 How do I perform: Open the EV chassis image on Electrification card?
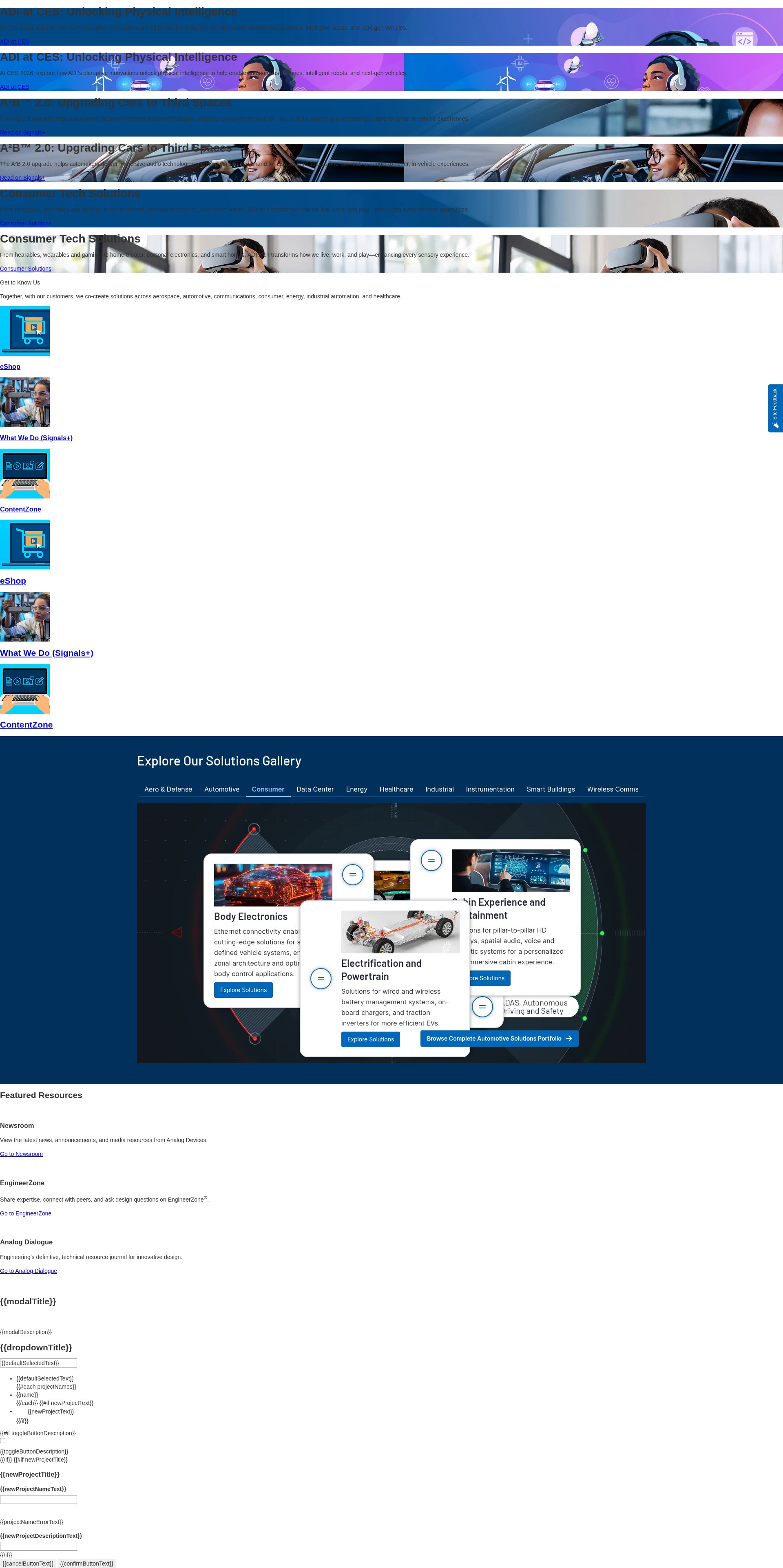(x=400, y=931)
